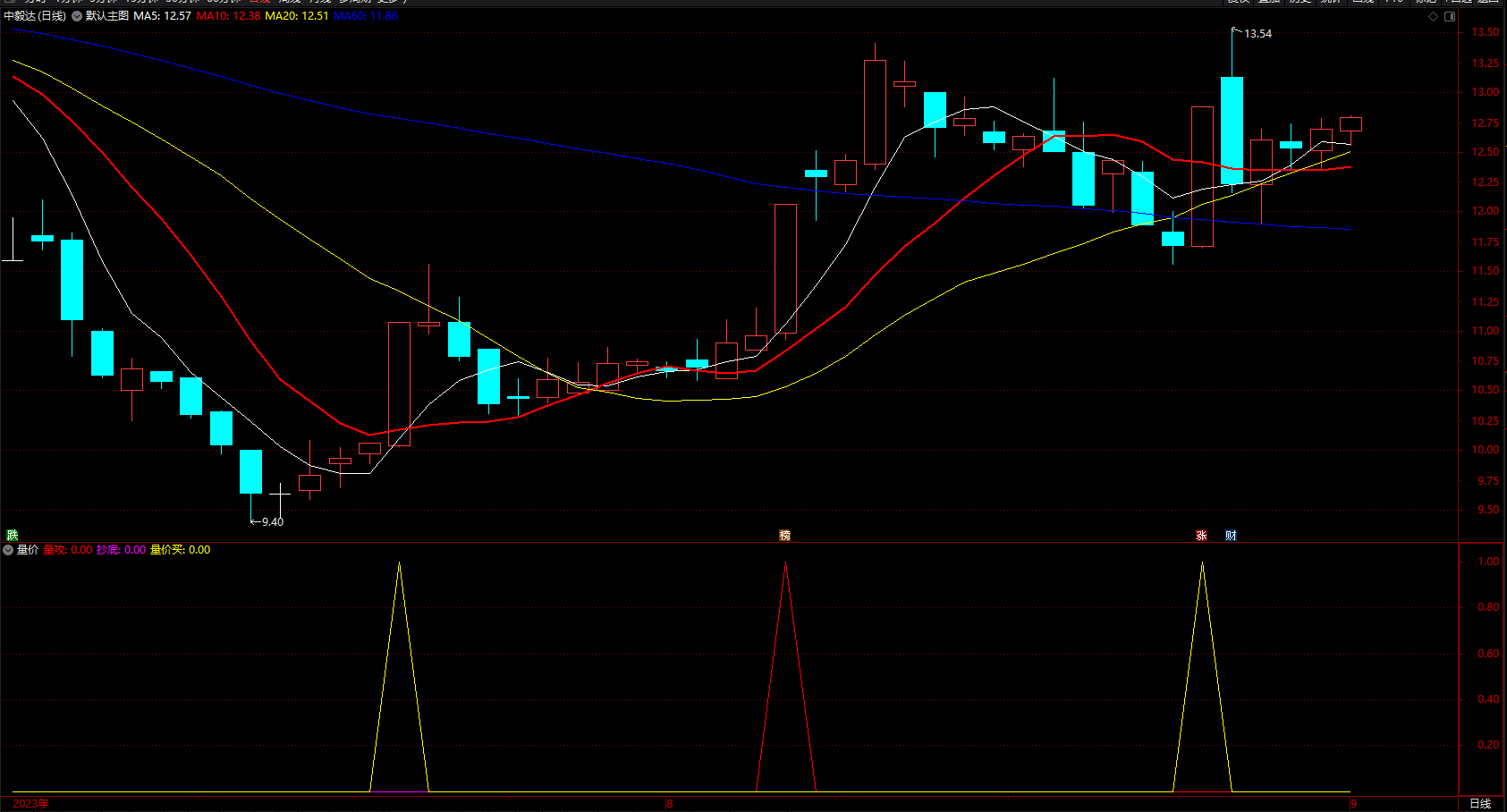Click the month 8 marker on the time axis

click(670, 804)
